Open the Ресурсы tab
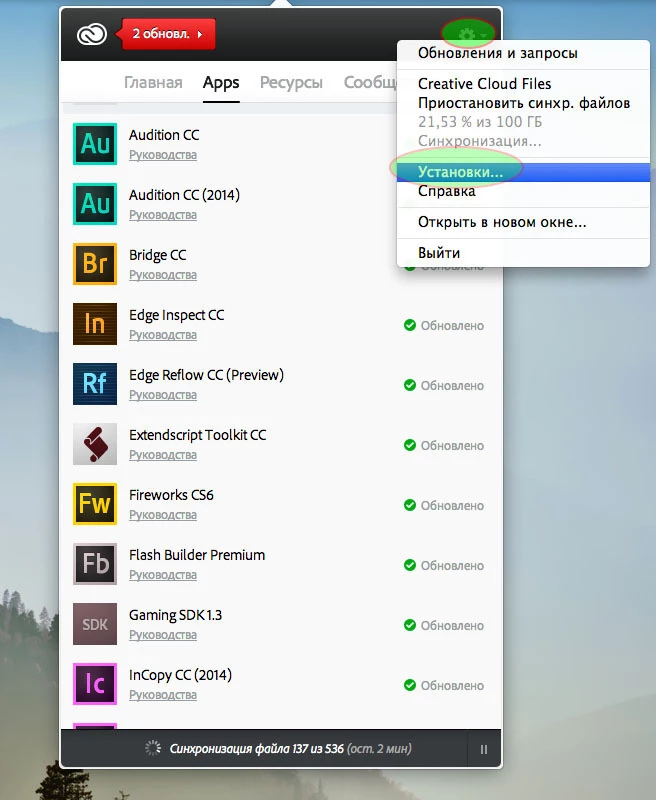 click(x=291, y=83)
